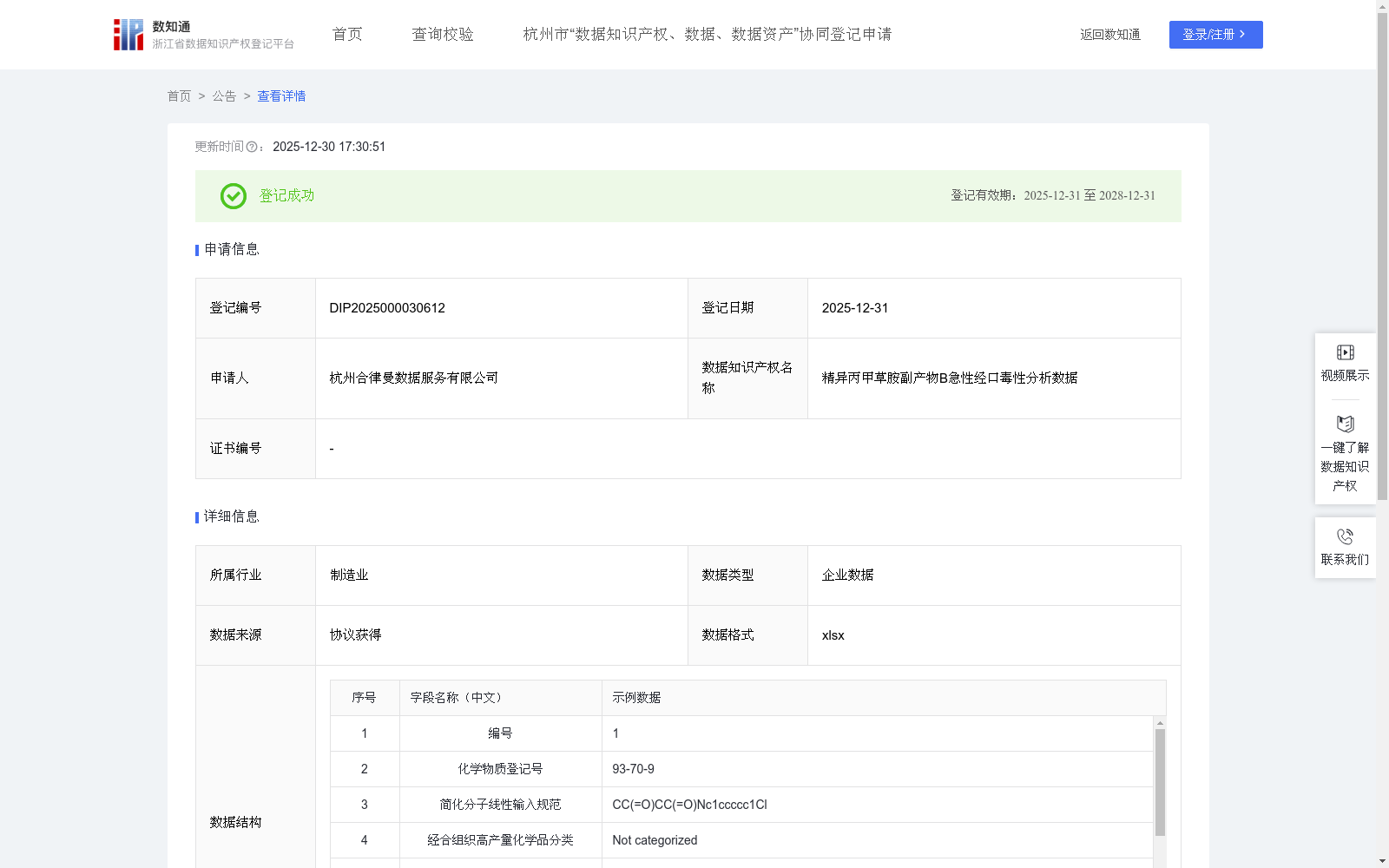The width and height of the screenshot is (1389, 868).
Task: Click the 经合组织高产量化学品分类 field name cell
Action: tap(501, 840)
